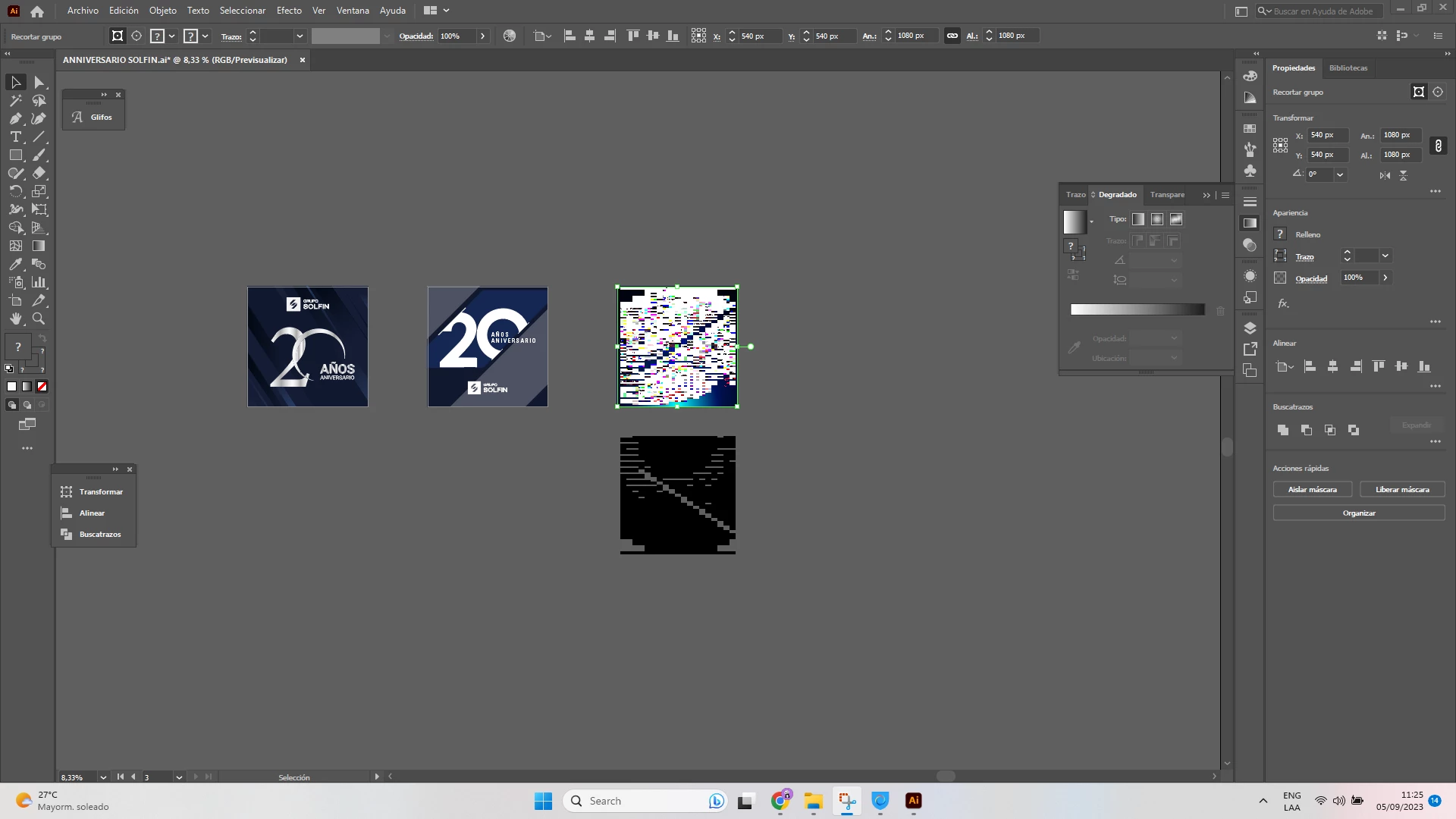
Task: Click the gradient slider bar
Action: (x=1137, y=309)
